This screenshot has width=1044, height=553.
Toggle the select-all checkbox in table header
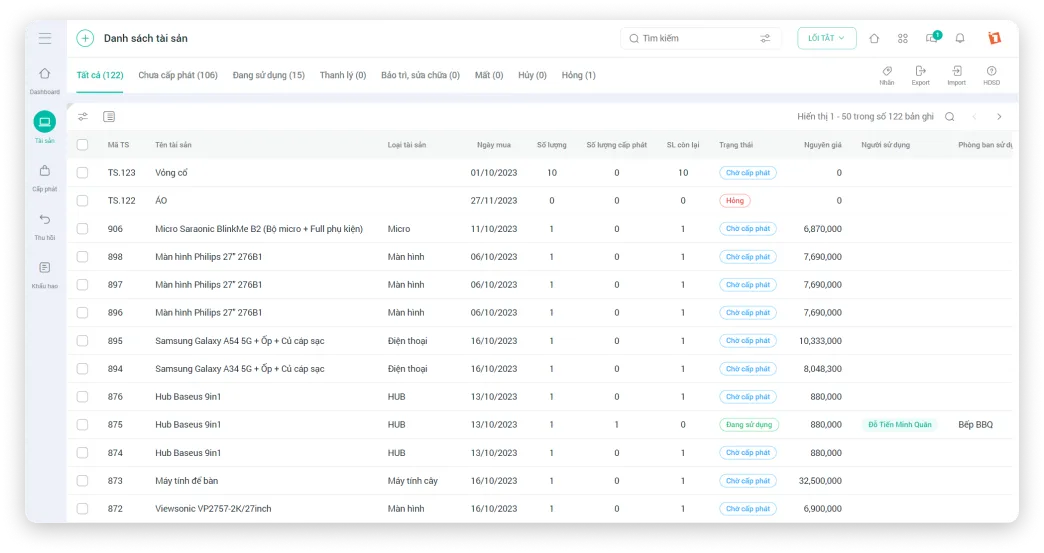coord(83,145)
